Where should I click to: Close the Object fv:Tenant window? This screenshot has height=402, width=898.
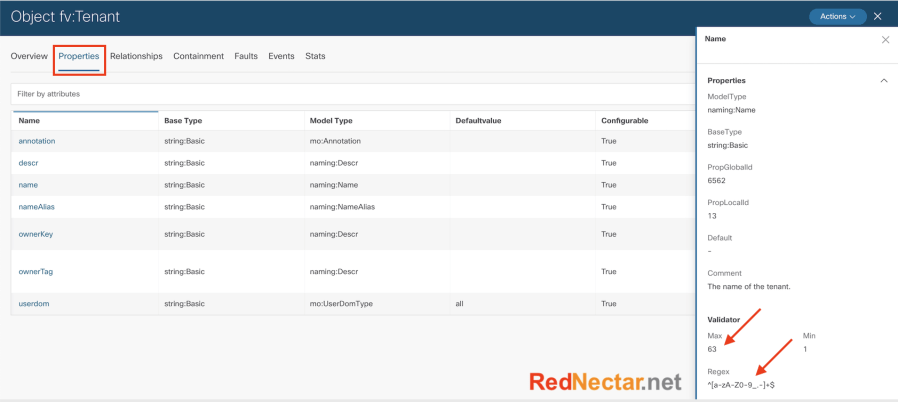(x=878, y=17)
